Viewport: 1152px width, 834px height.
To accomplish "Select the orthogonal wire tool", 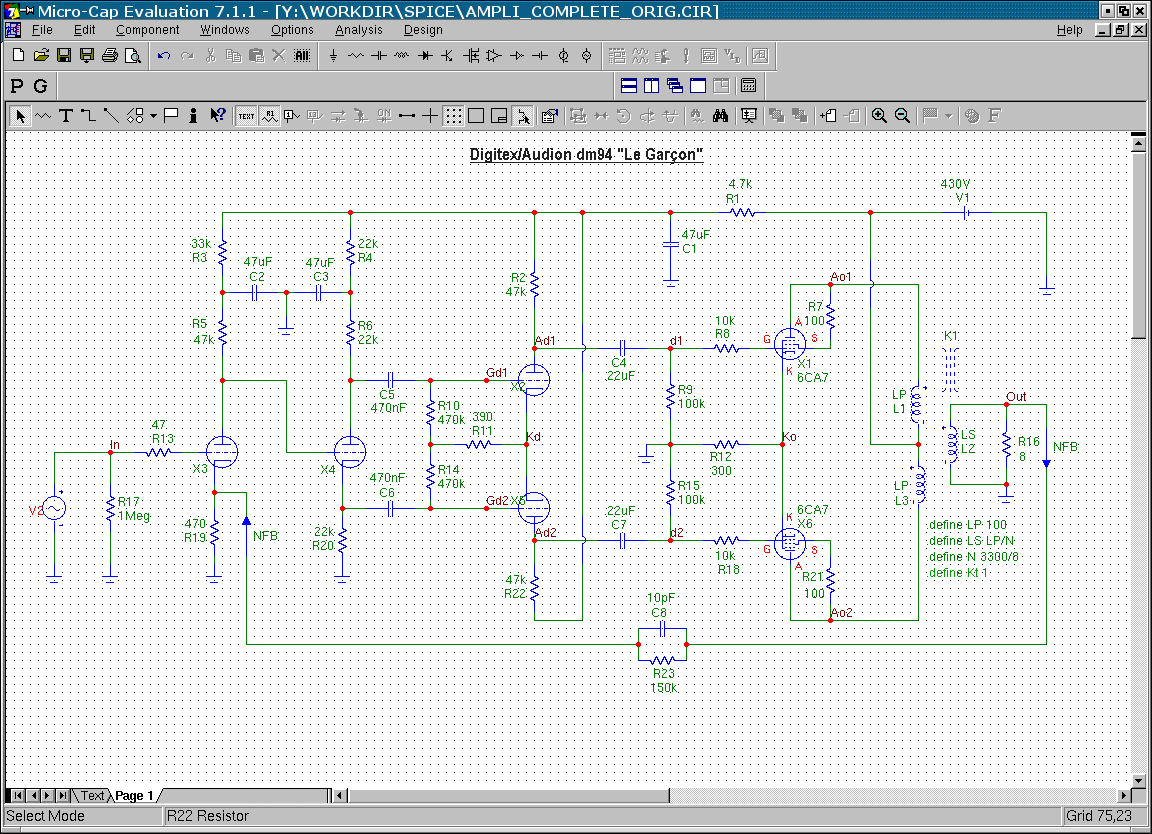I will coord(88,115).
